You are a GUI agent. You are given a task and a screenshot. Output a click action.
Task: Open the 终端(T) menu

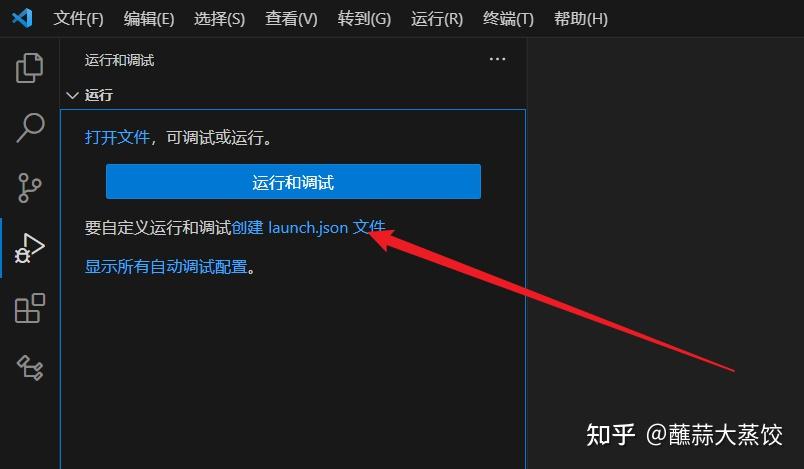(x=508, y=19)
